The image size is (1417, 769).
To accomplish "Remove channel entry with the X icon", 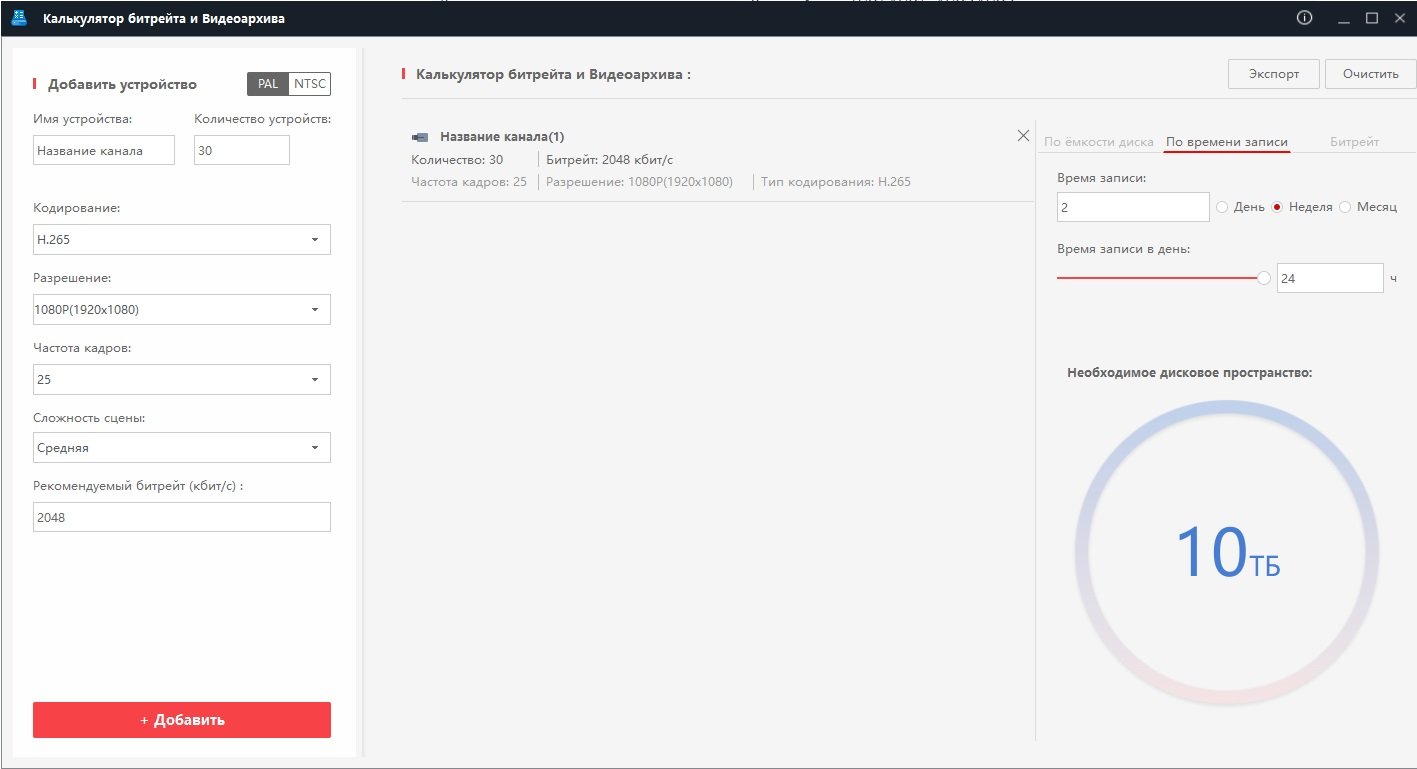I will point(1023,136).
